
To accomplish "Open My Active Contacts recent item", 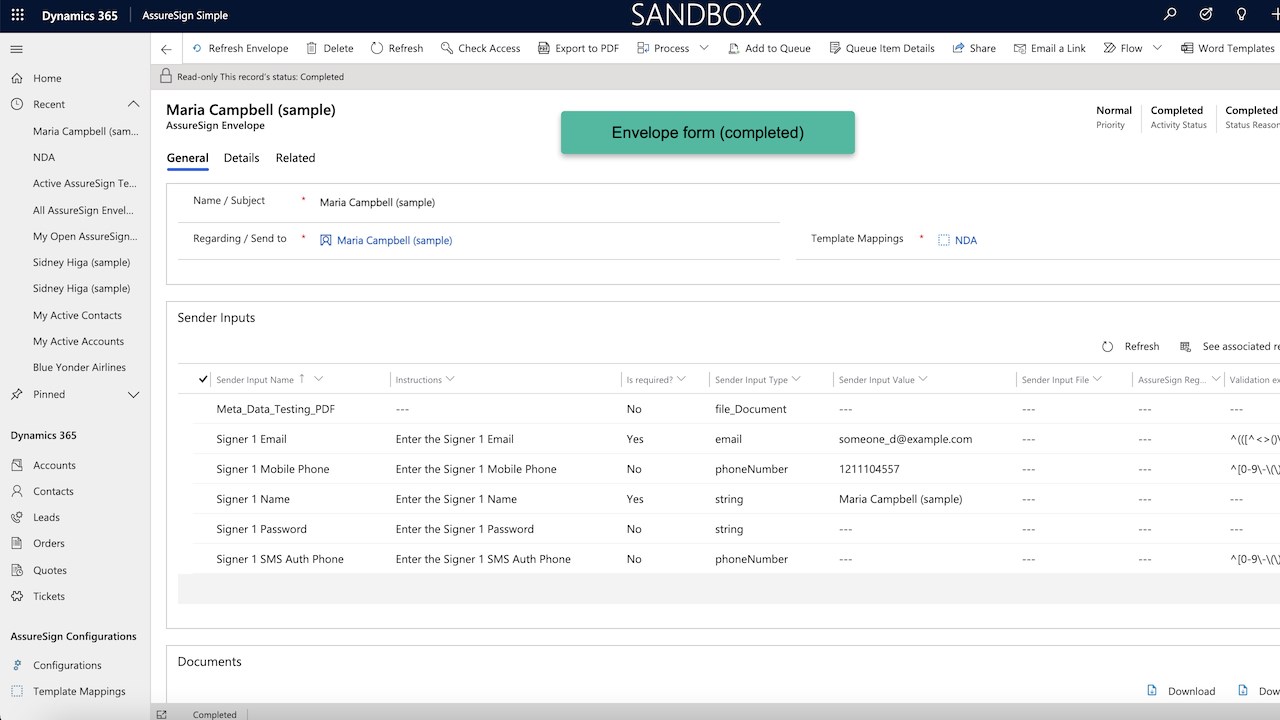I will pyautogui.click(x=77, y=315).
